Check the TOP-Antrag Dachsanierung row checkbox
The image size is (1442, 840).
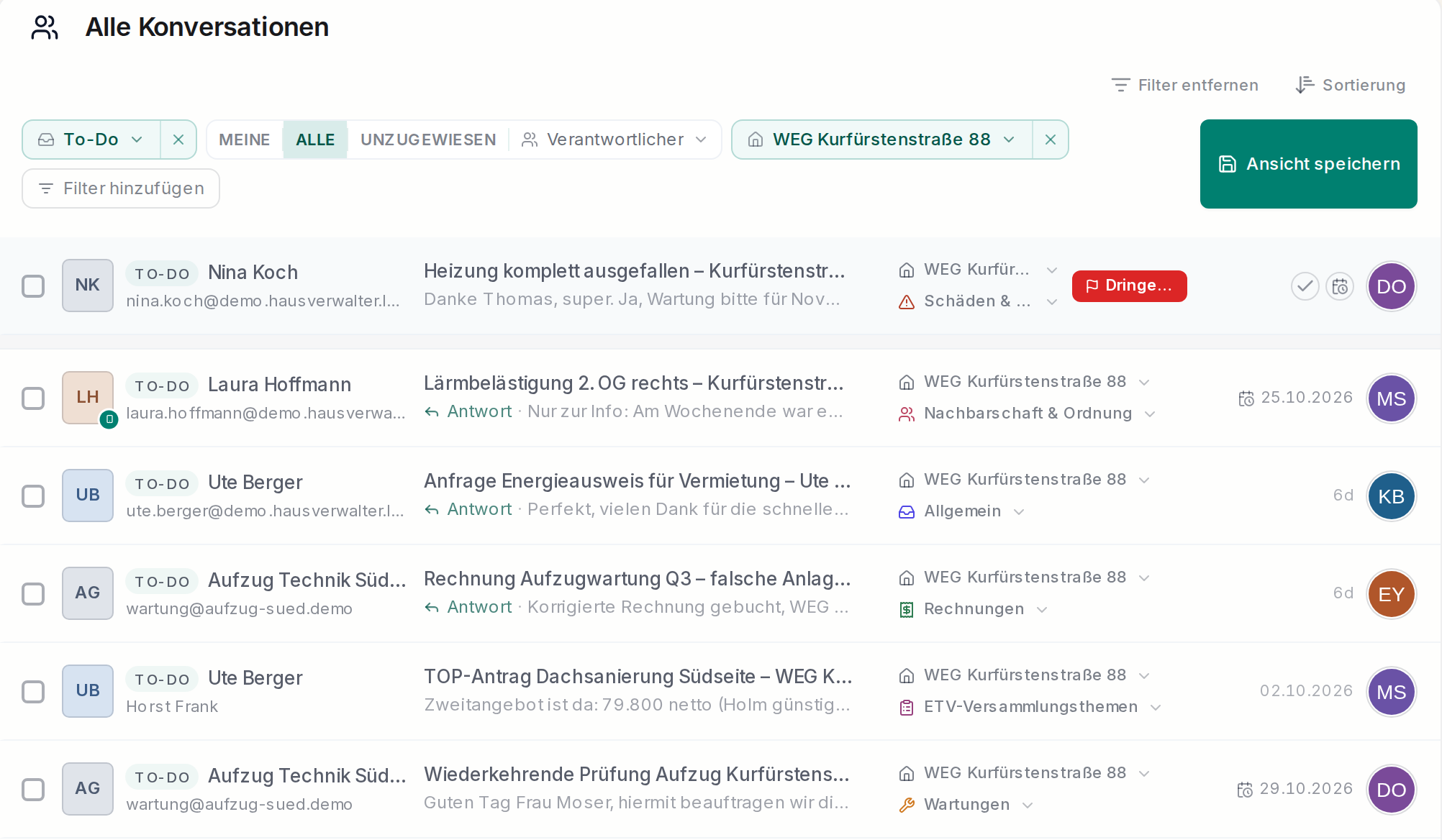click(33, 692)
